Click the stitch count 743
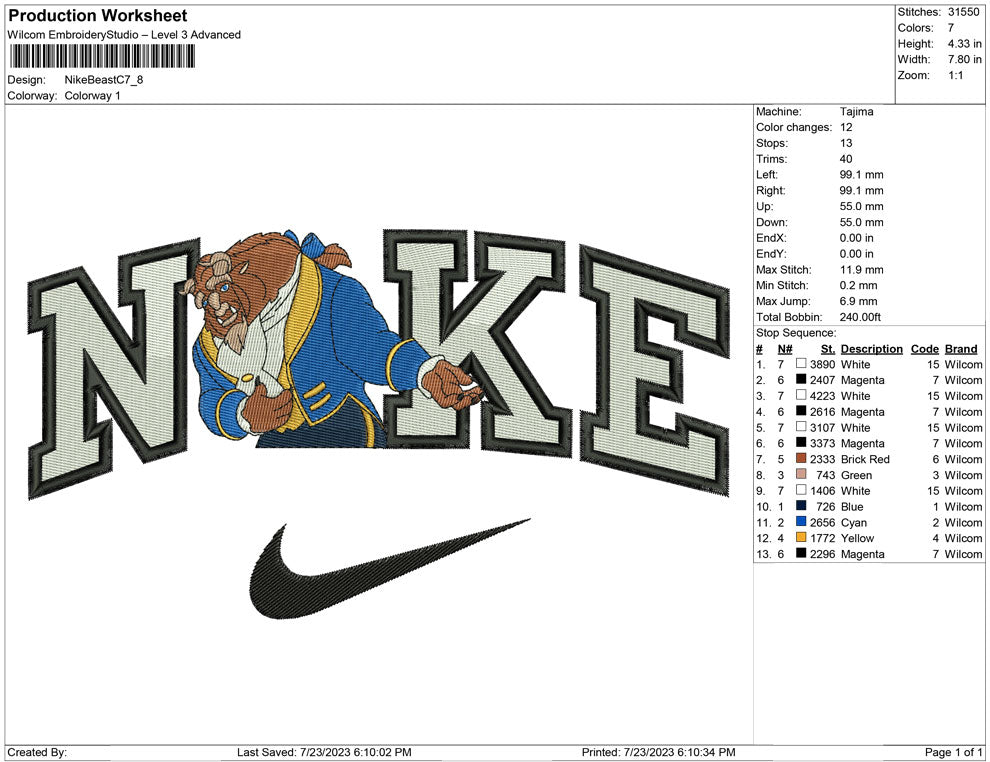The image size is (990, 762). click(825, 475)
